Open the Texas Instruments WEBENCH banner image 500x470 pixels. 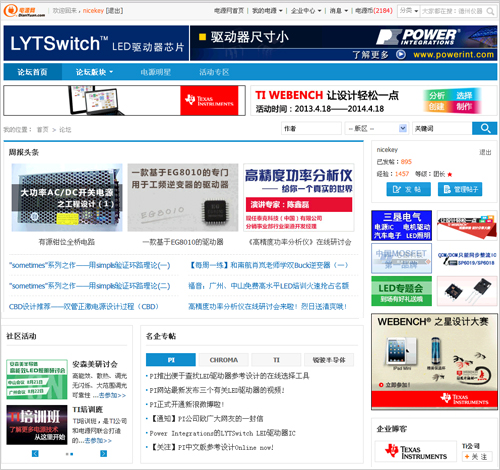pyautogui.click(x=124, y=100)
